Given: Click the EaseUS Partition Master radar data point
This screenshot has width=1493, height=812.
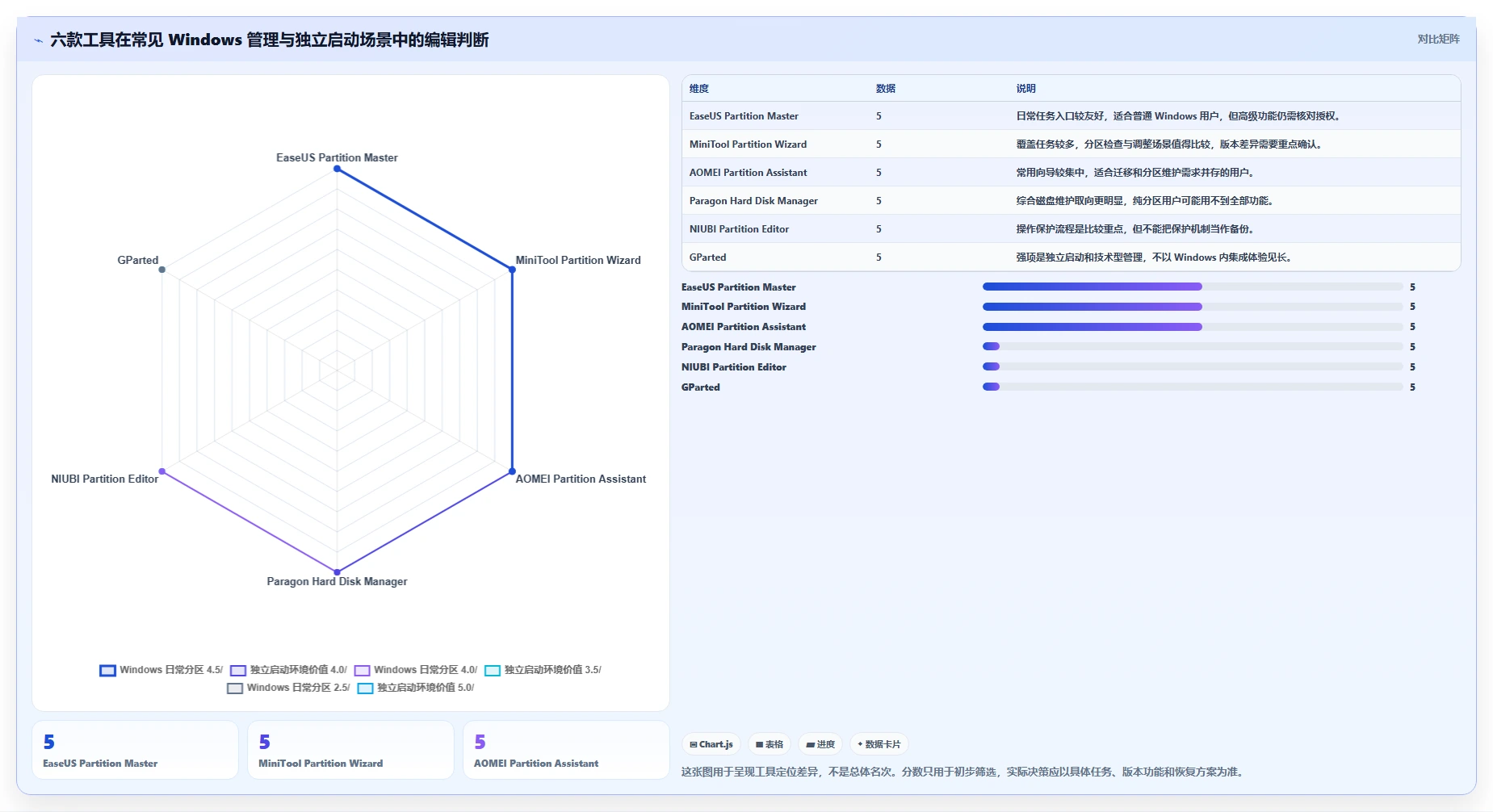Looking at the screenshot, I should (x=337, y=169).
